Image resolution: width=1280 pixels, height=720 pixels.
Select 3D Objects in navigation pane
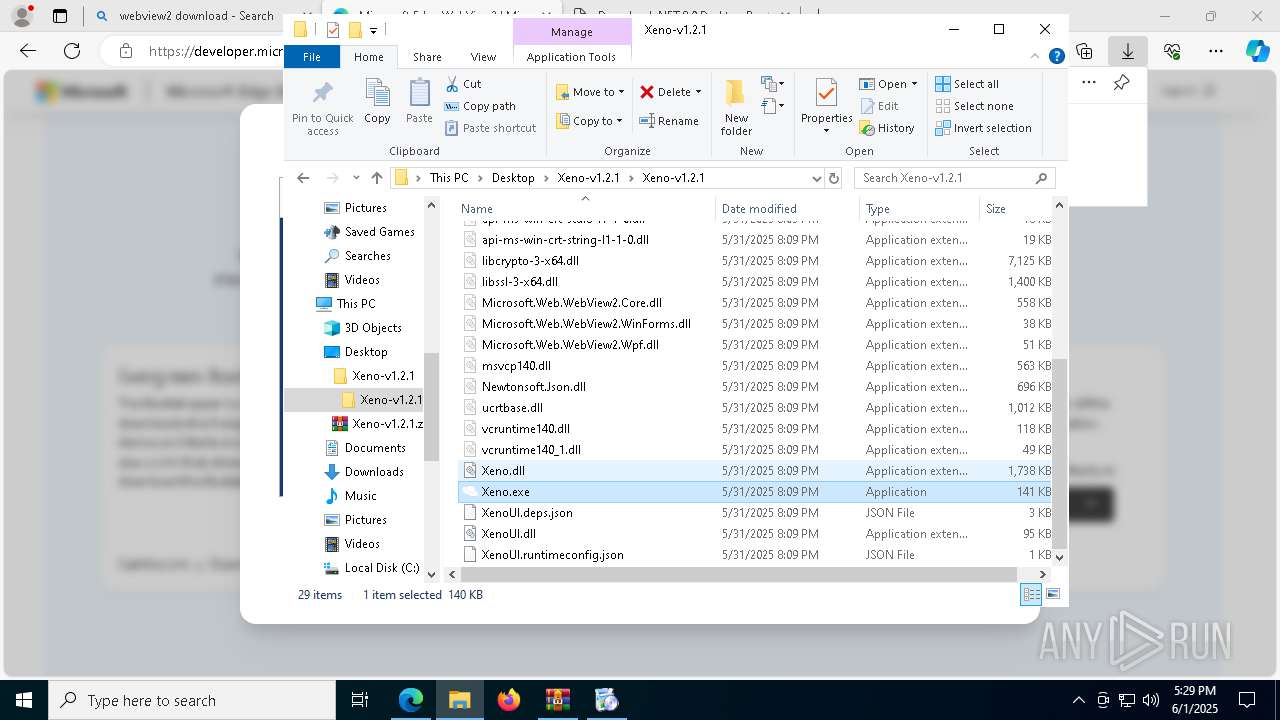[x=373, y=328]
